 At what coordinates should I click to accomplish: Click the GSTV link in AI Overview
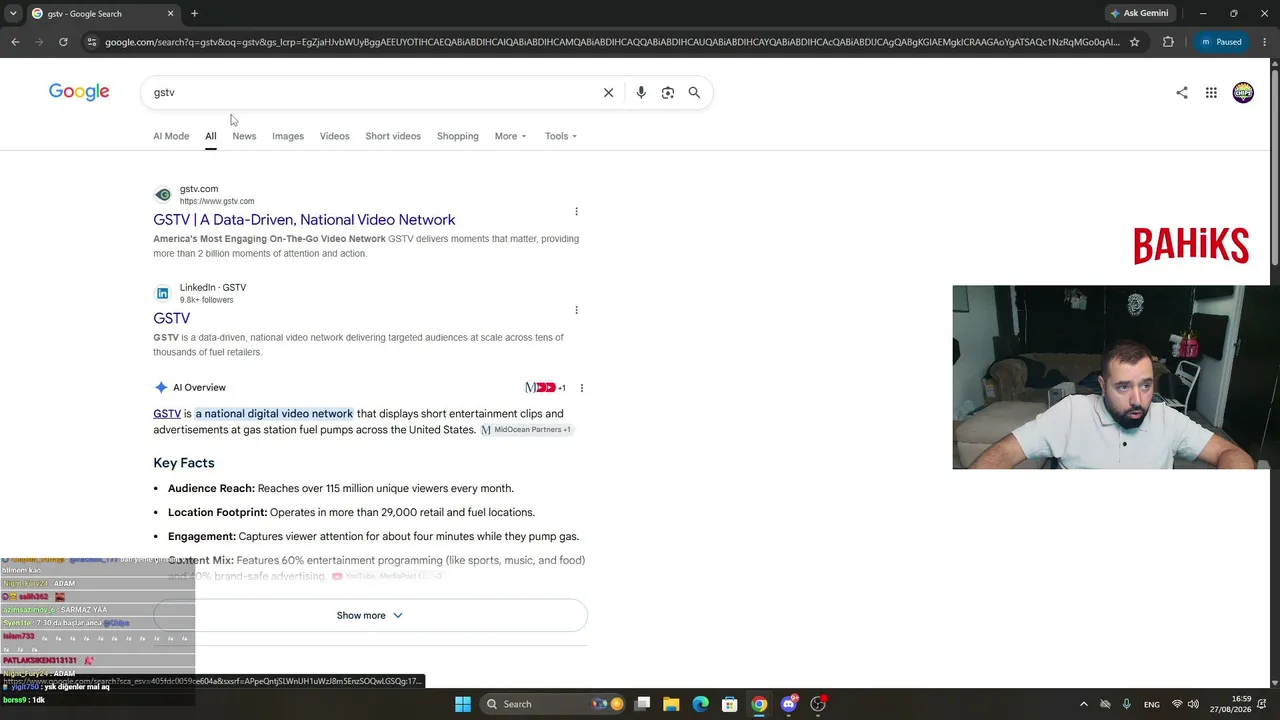click(x=167, y=414)
